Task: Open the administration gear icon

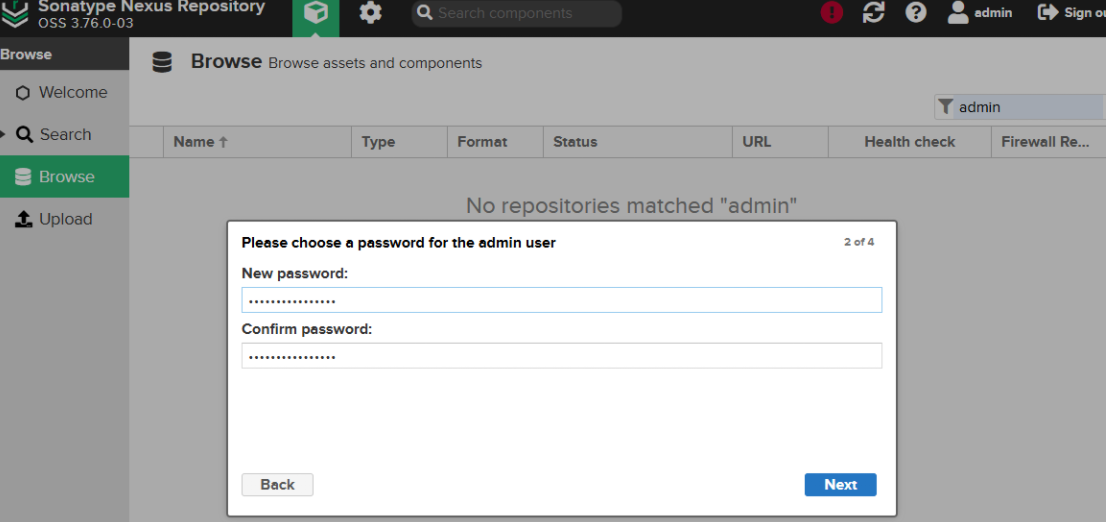Action: (x=370, y=13)
